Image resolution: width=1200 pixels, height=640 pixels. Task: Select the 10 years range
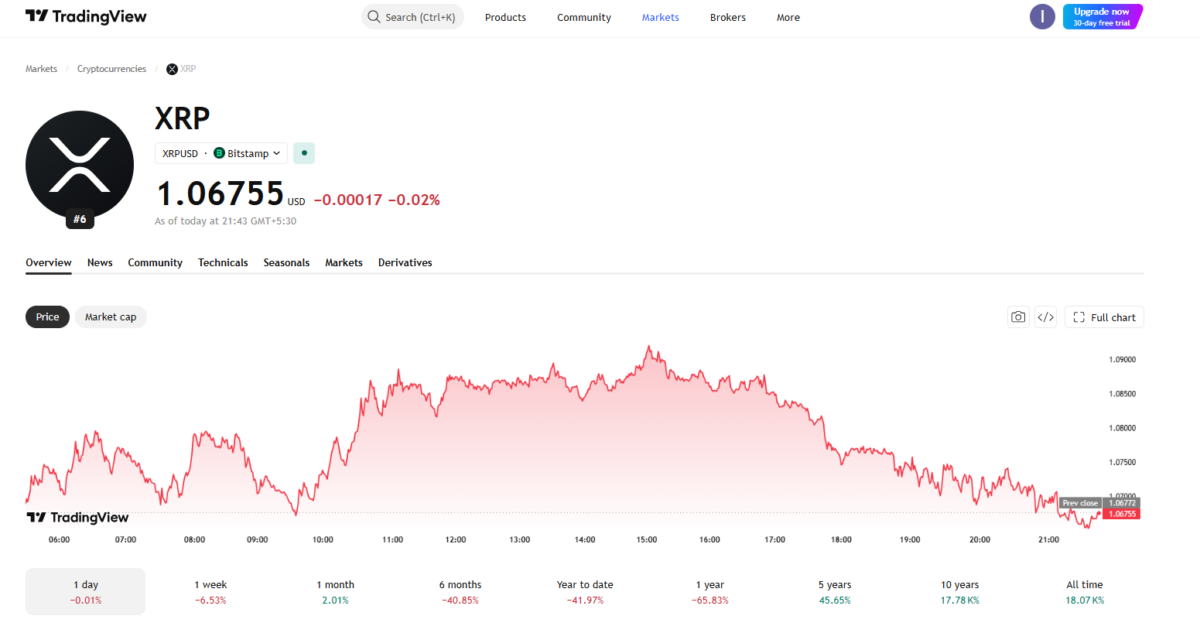tap(960, 592)
